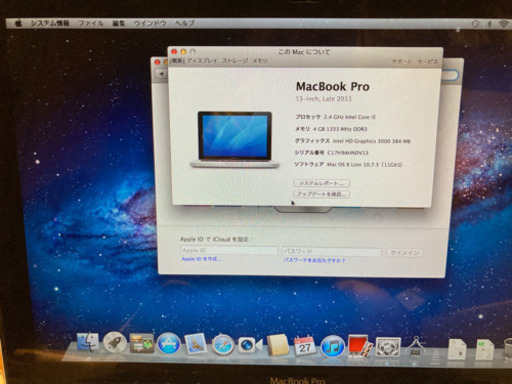
Task: Click the 4 GB 1333 MHz DDR3 text
Action: pyautogui.click(x=340, y=129)
